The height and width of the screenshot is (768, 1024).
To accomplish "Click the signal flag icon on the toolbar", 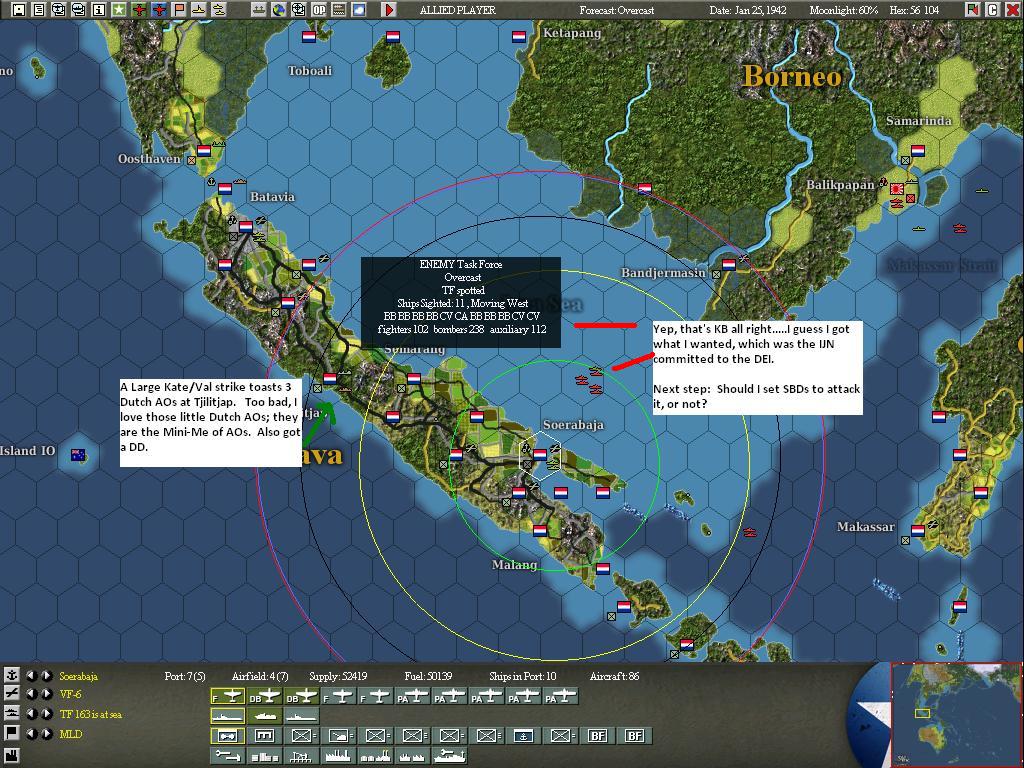I will point(180,8).
